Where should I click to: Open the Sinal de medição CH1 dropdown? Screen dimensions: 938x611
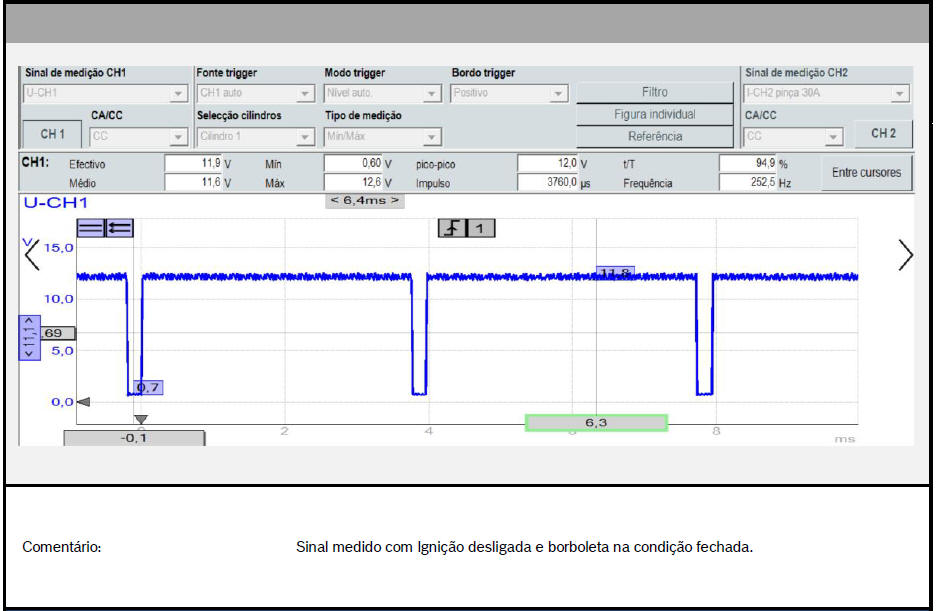[x=105, y=93]
